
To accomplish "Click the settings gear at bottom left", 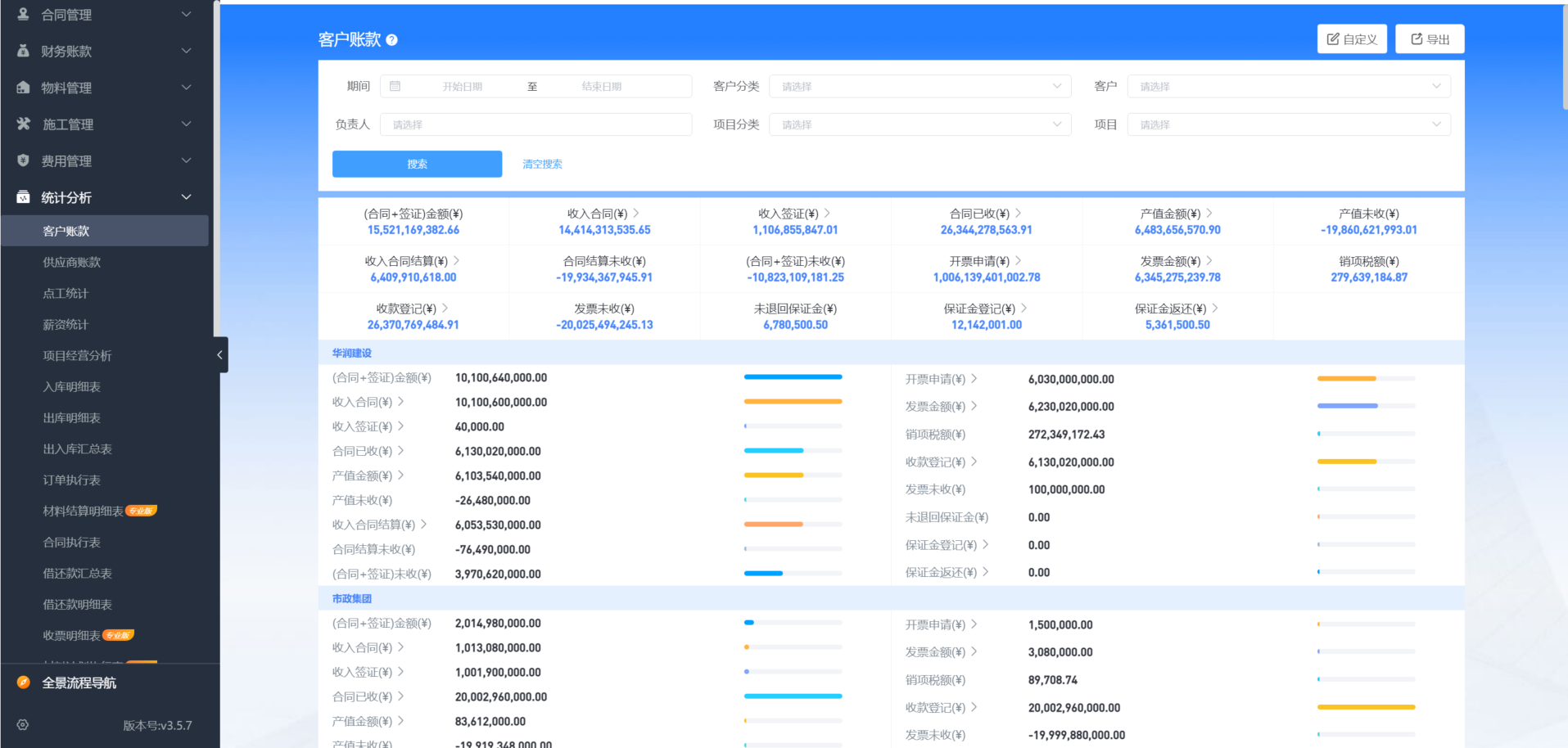I will (x=22, y=724).
